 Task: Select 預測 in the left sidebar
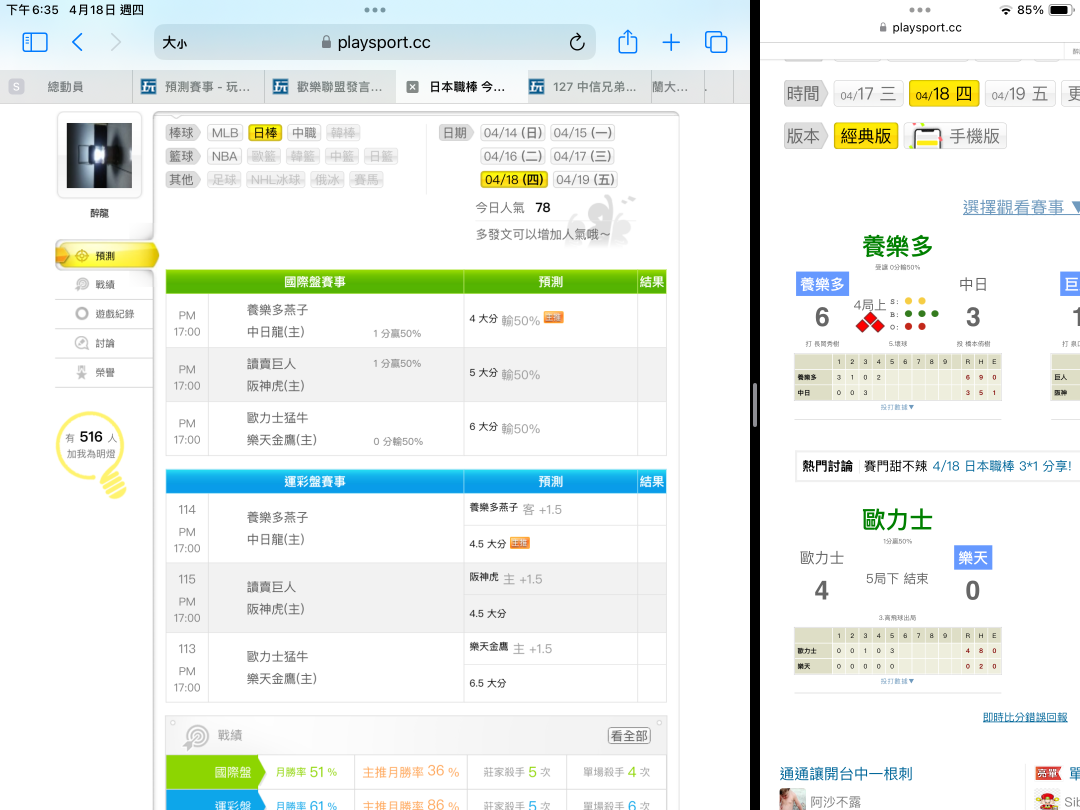[105, 256]
